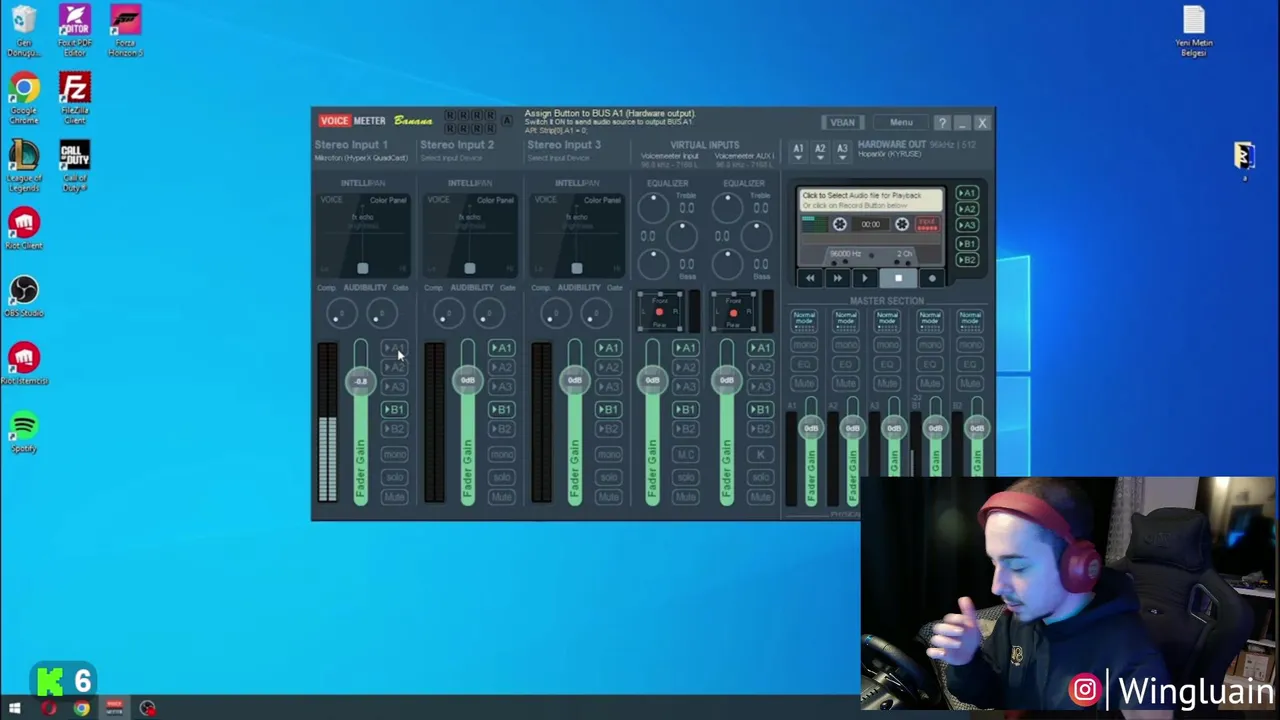Click the Front/Rear panner of Voicemeeter AUX
Viewport: 1280px width, 720px height.
point(734,312)
